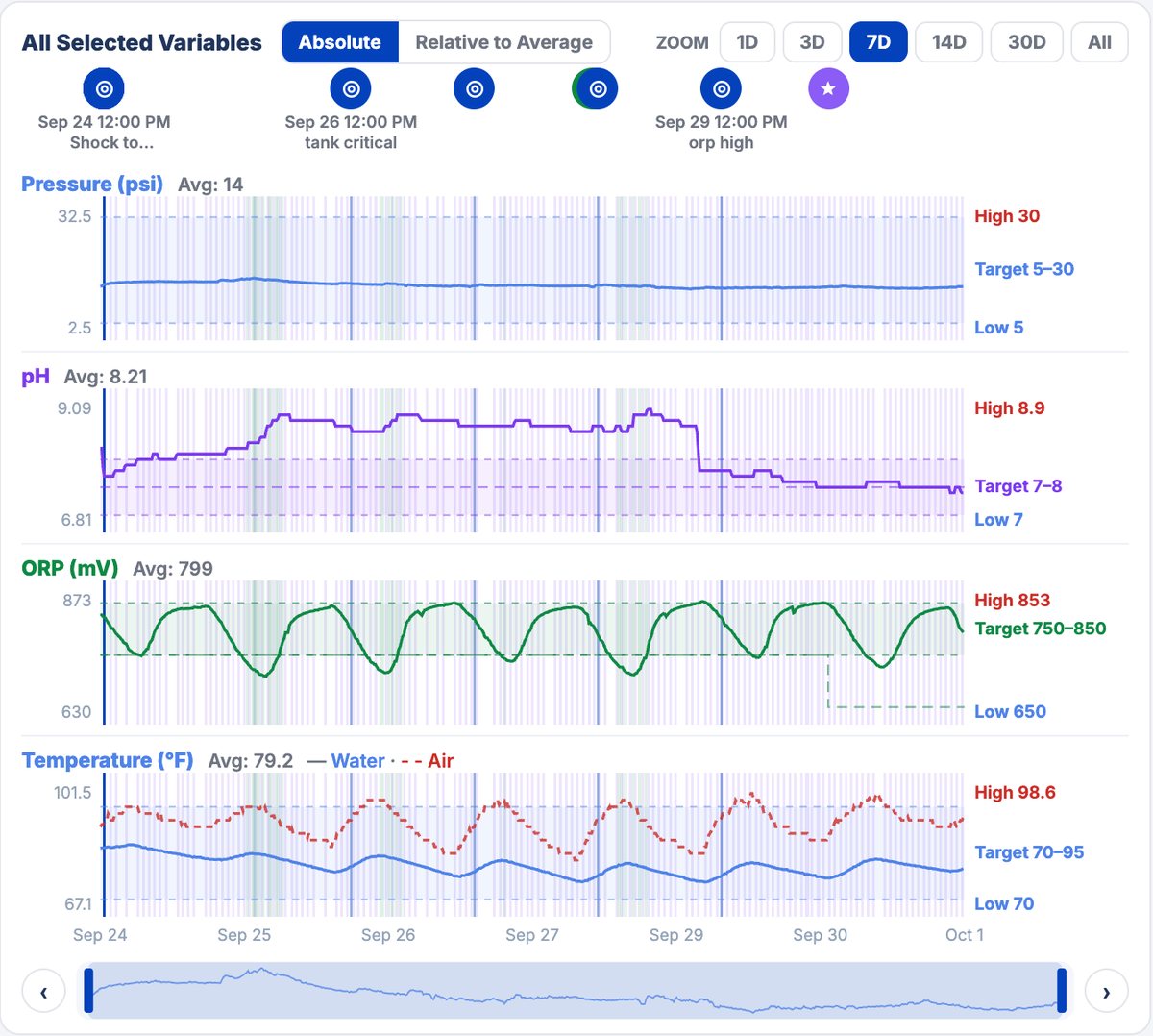Click the Target 750–850 ORP label
The height and width of the screenshot is (1036, 1153).
1041,629
